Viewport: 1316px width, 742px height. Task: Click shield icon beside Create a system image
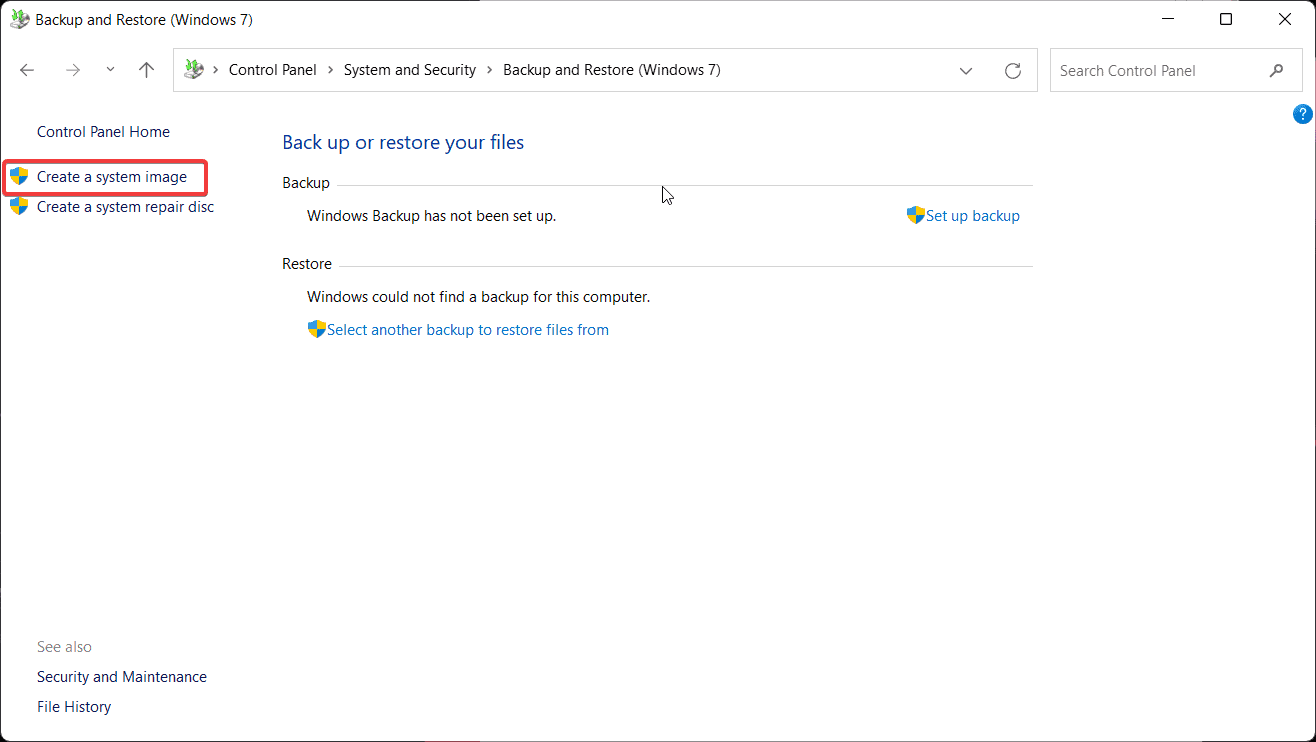(19, 177)
